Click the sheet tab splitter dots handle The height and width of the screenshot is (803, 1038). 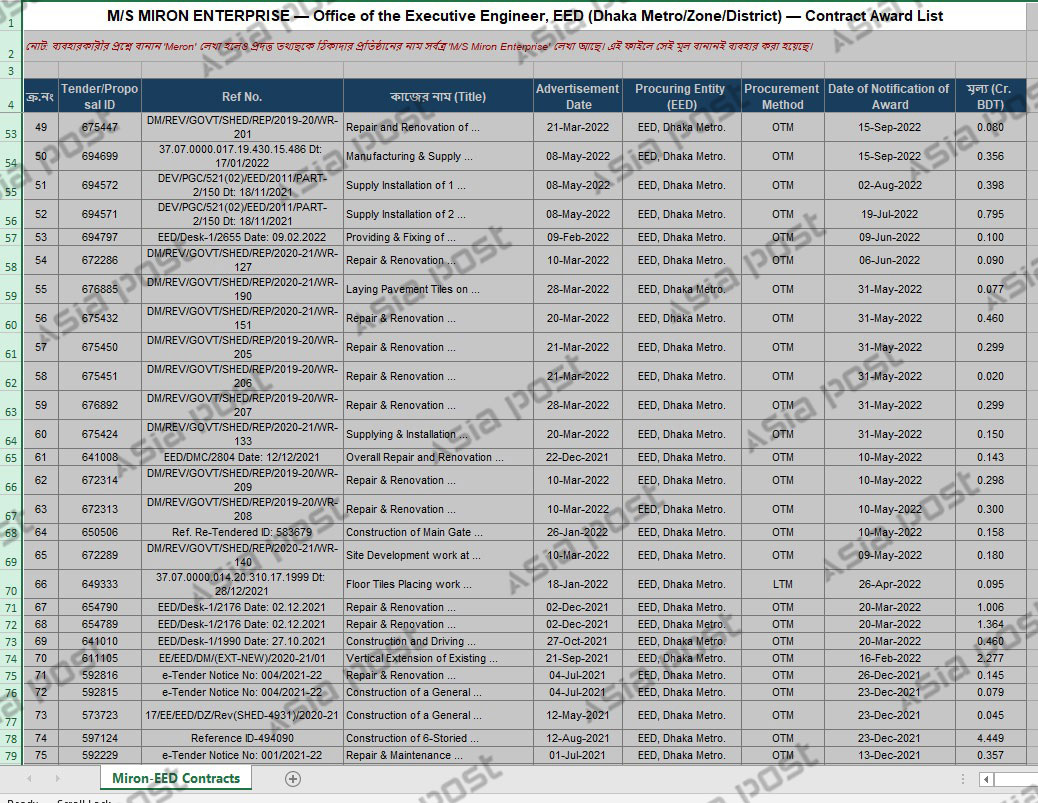point(963,779)
